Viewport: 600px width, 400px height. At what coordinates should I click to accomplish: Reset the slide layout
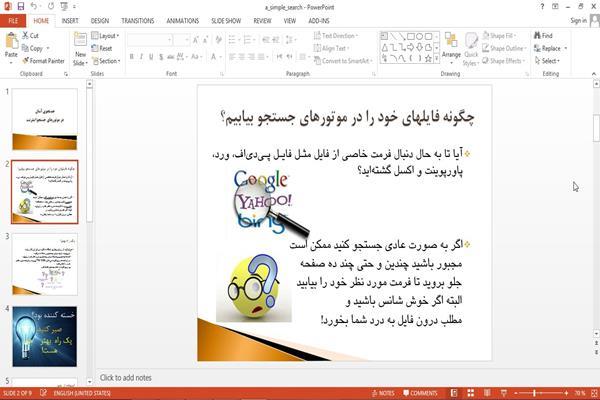pyautogui.click(x=102, y=48)
